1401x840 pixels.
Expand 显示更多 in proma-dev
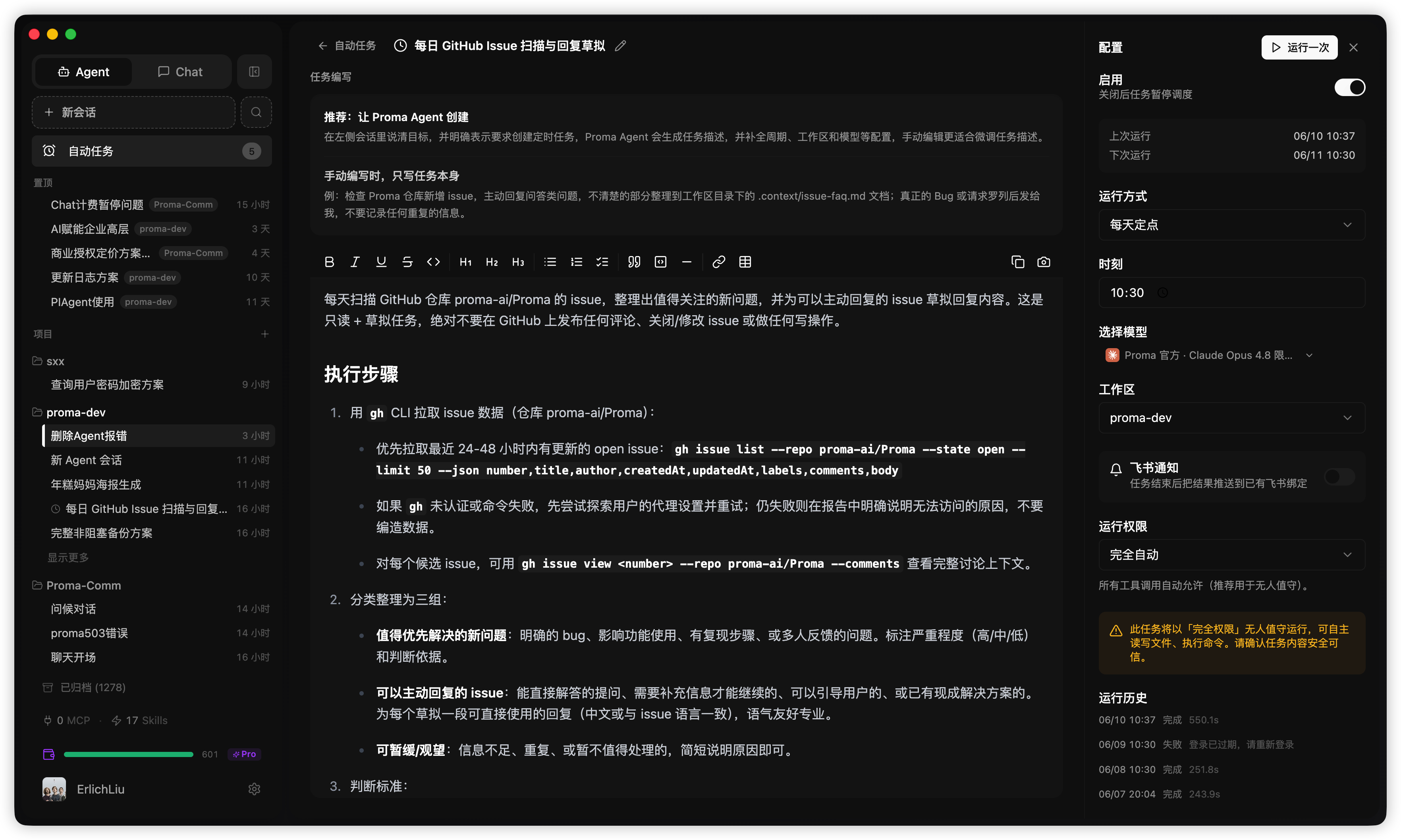(68, 557)
